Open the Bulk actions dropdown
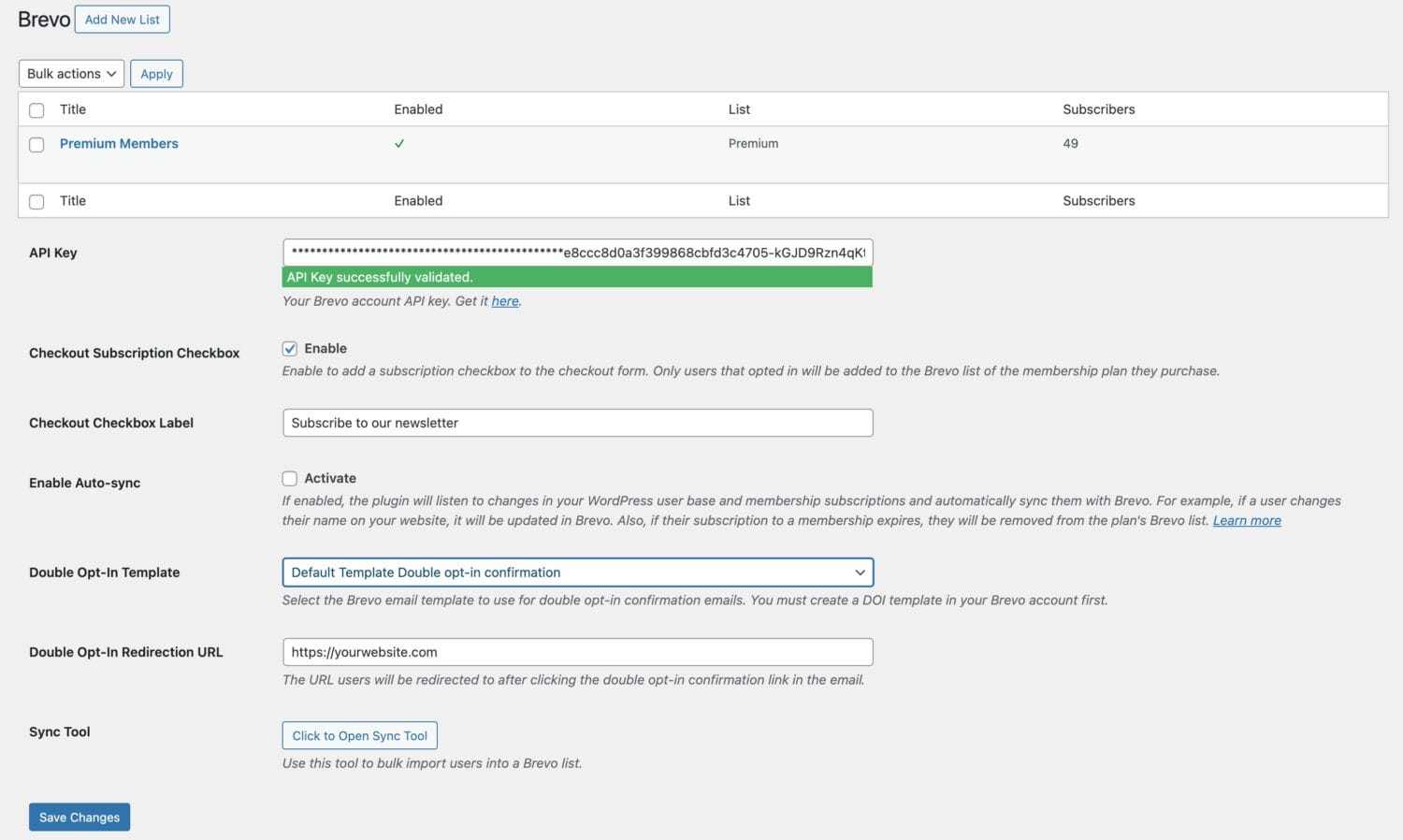The height and width of the screenshot is (840, 1403). point(71,74)
